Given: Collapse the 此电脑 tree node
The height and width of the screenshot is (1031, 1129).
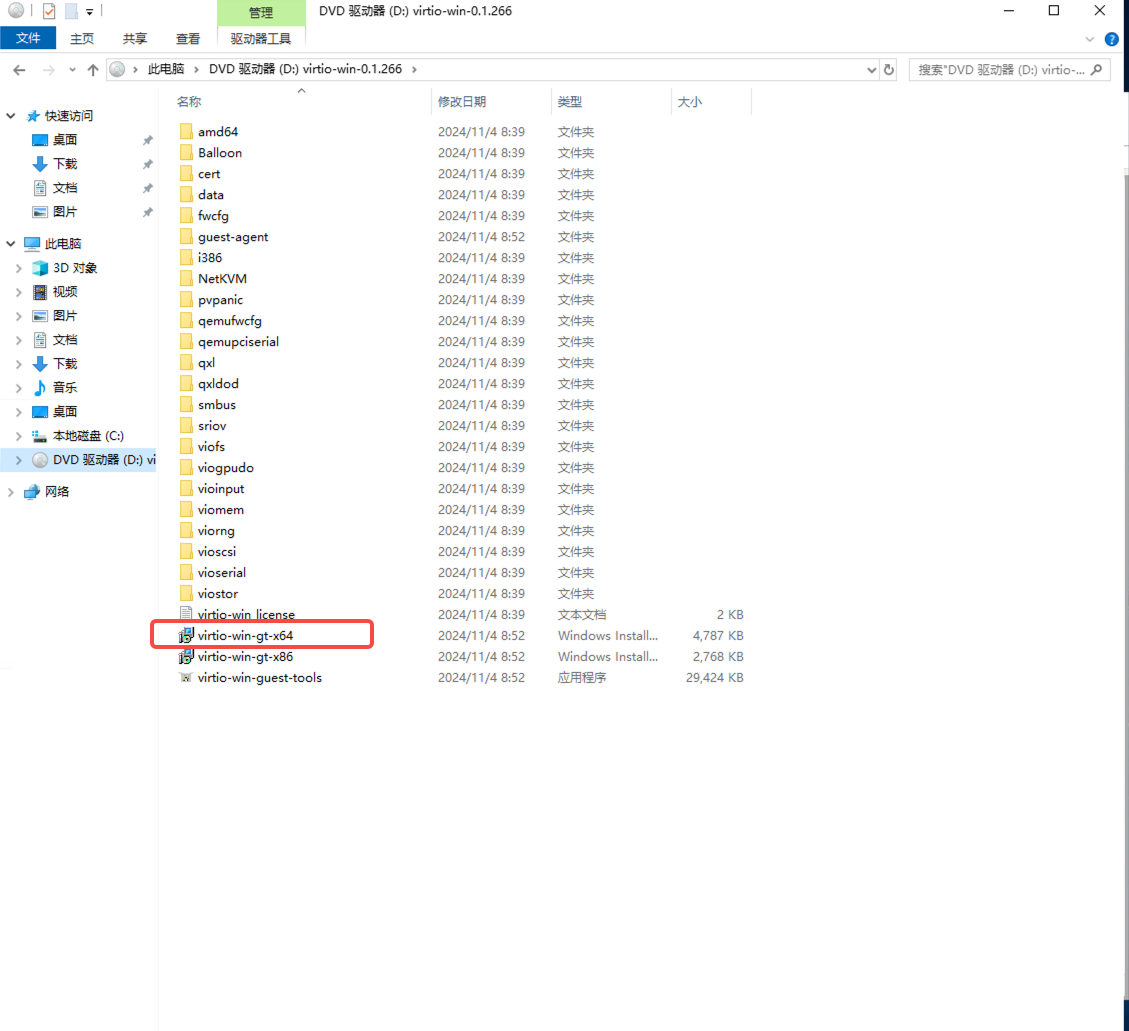Looking at the screenshot, I should coord(11,244).
